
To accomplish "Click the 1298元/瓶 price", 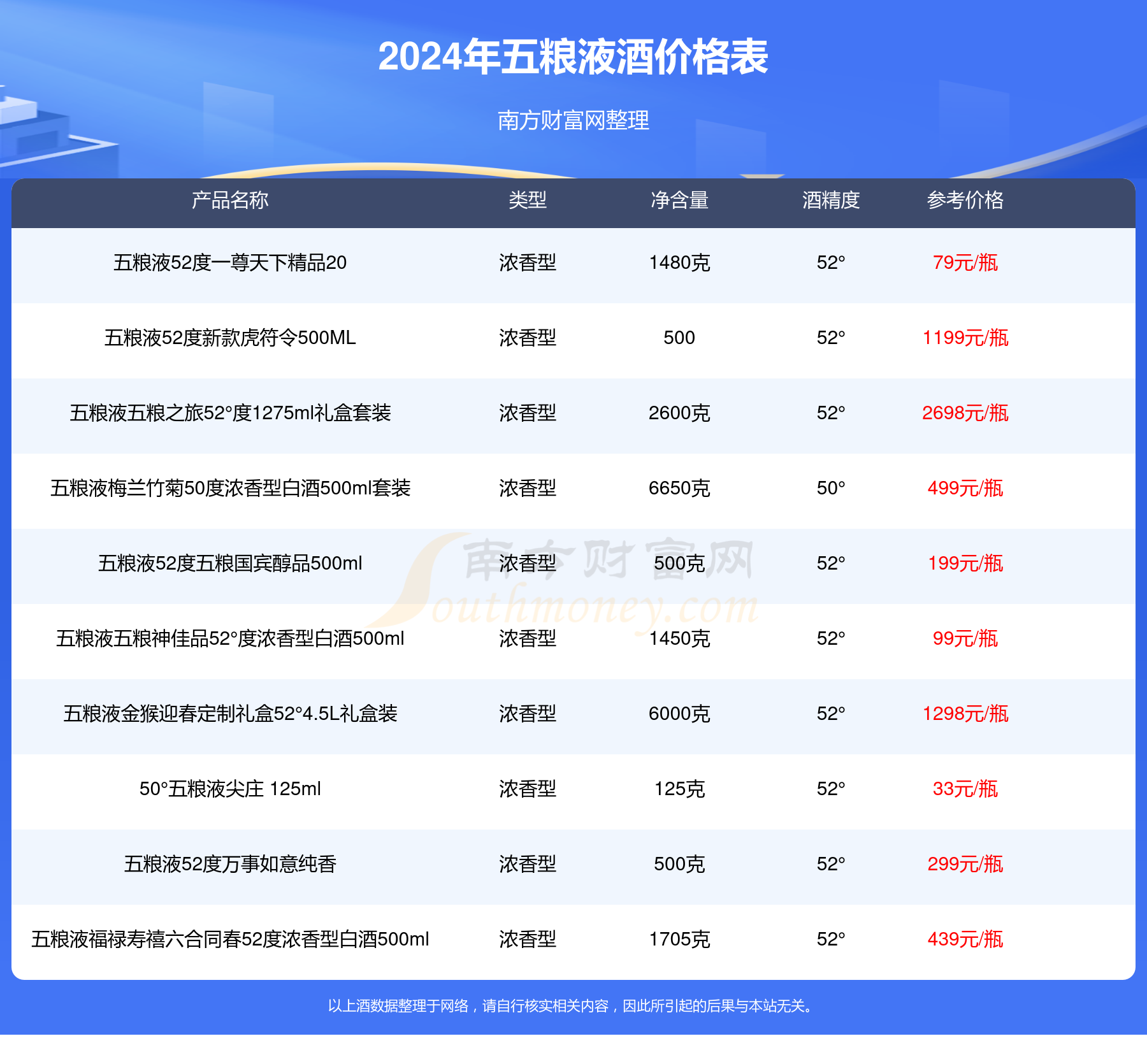I will [x=965, y=714].
